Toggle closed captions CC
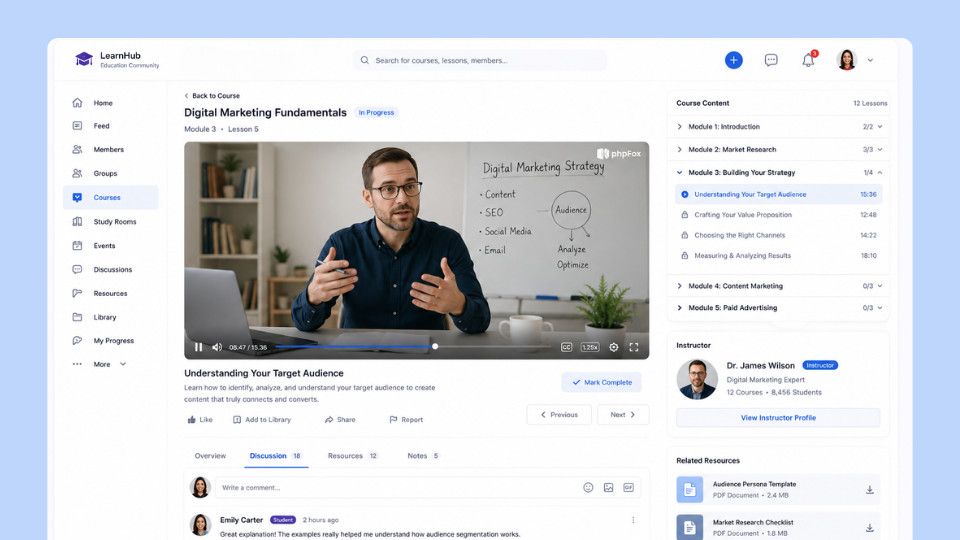Image resolution: width=960 pixels, height=540 pixels. click(566, 347)
